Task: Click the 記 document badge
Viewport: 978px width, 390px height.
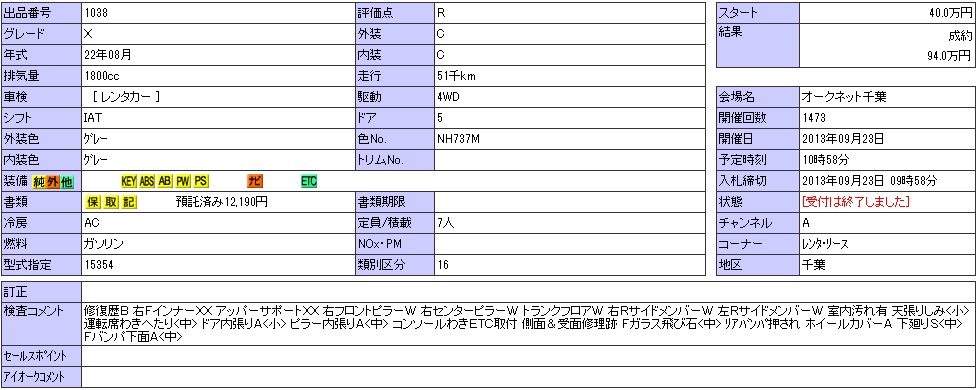Action: click(129, 202)
